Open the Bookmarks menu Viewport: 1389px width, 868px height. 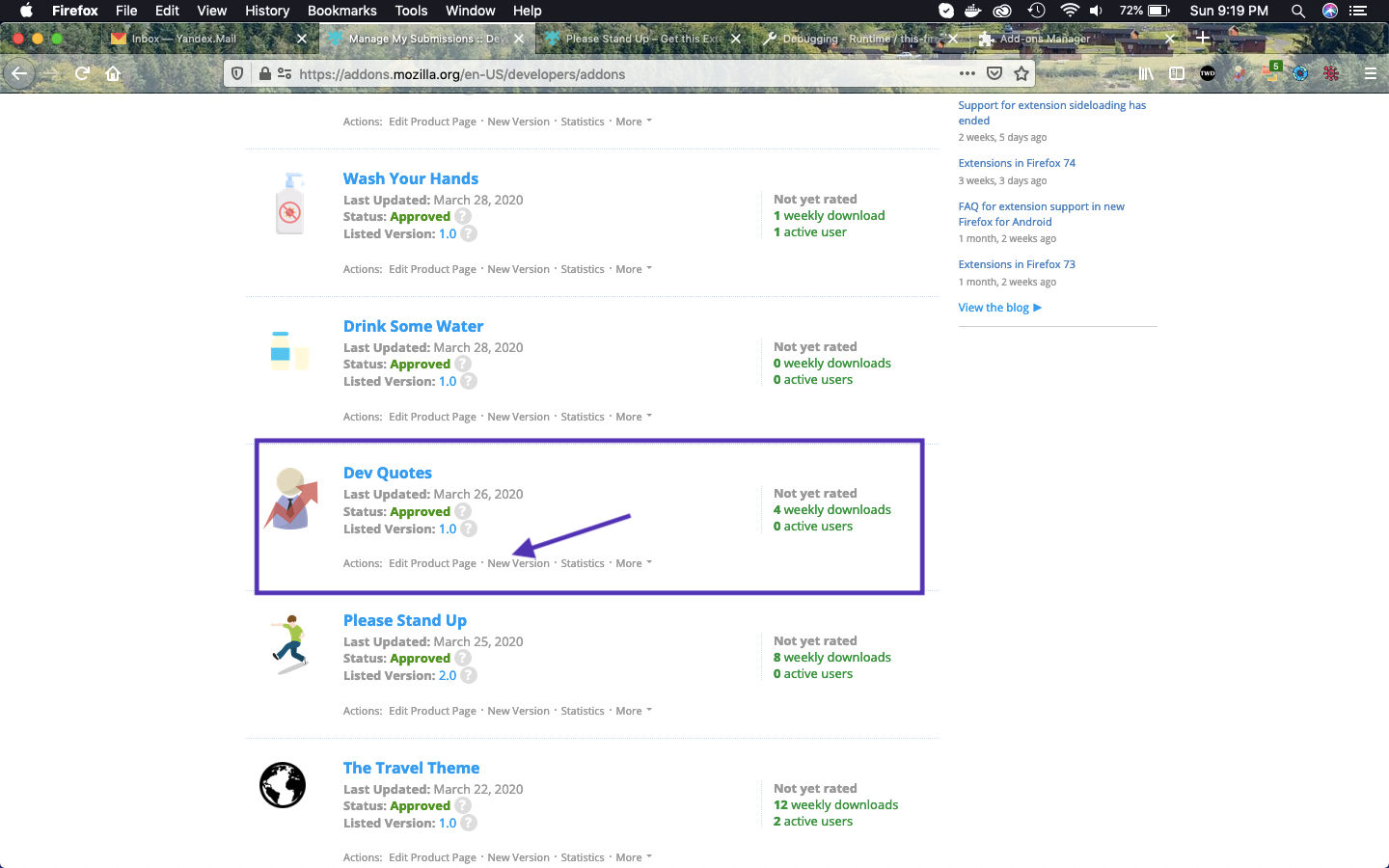[x=341, y=11]
